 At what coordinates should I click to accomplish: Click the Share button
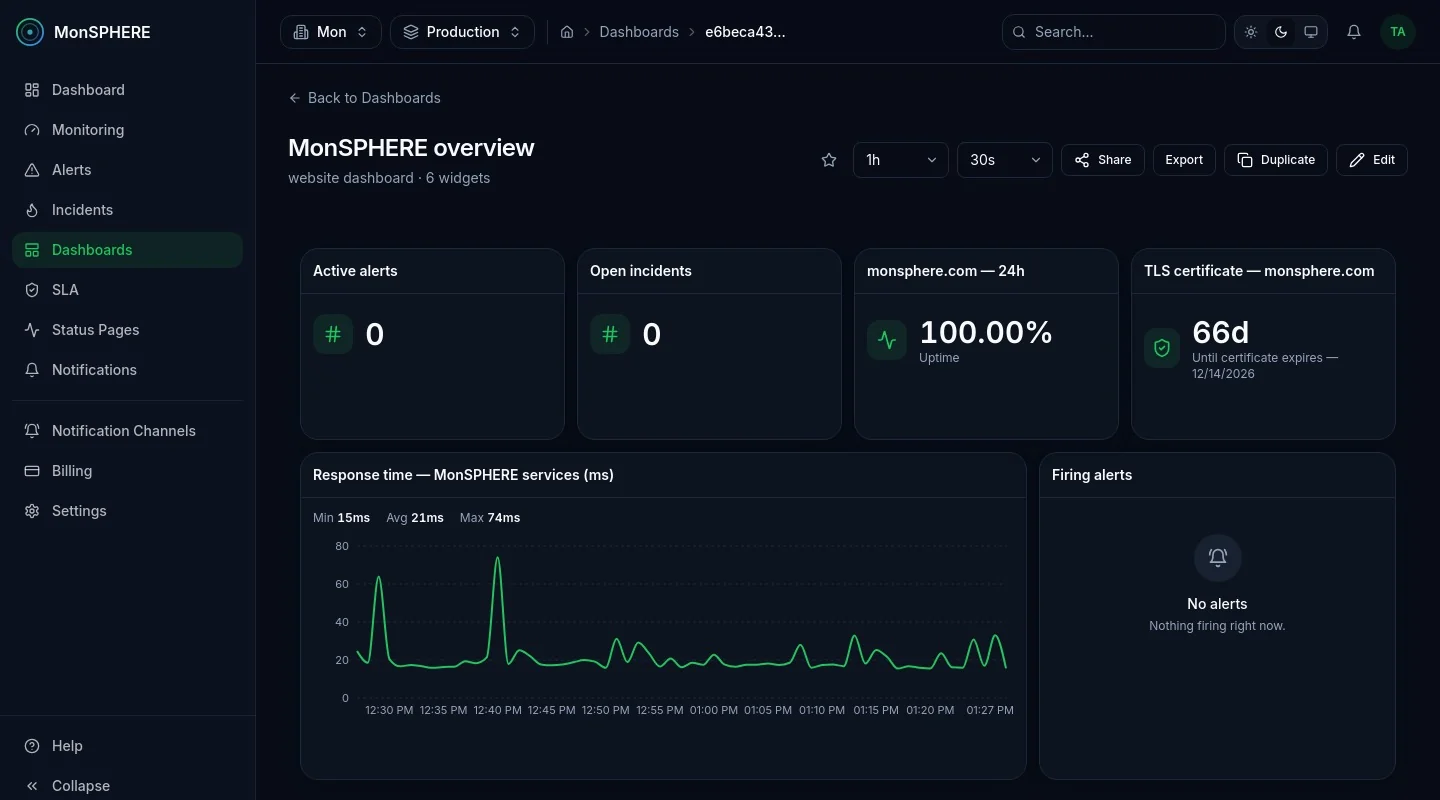pyautogui.click(x=1103, y=160)
